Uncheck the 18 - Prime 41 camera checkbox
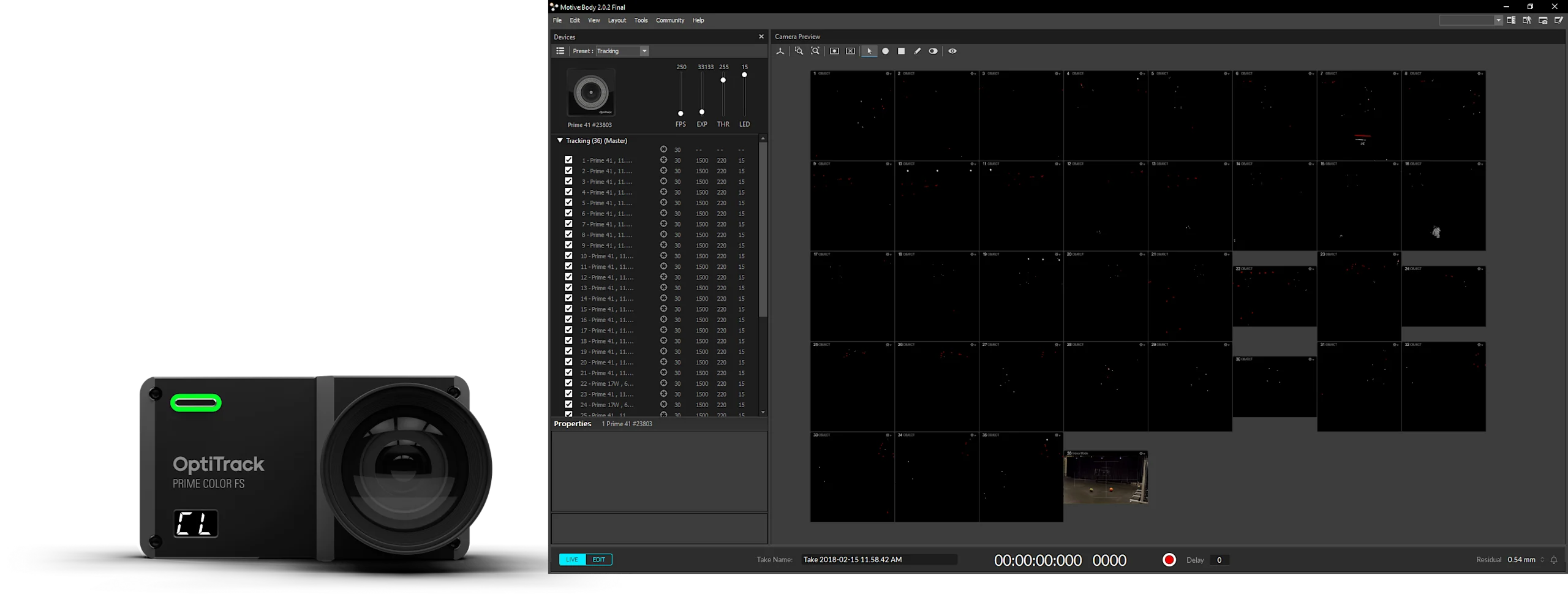This screenshot has width=1568, height=594. click(568, 341)
